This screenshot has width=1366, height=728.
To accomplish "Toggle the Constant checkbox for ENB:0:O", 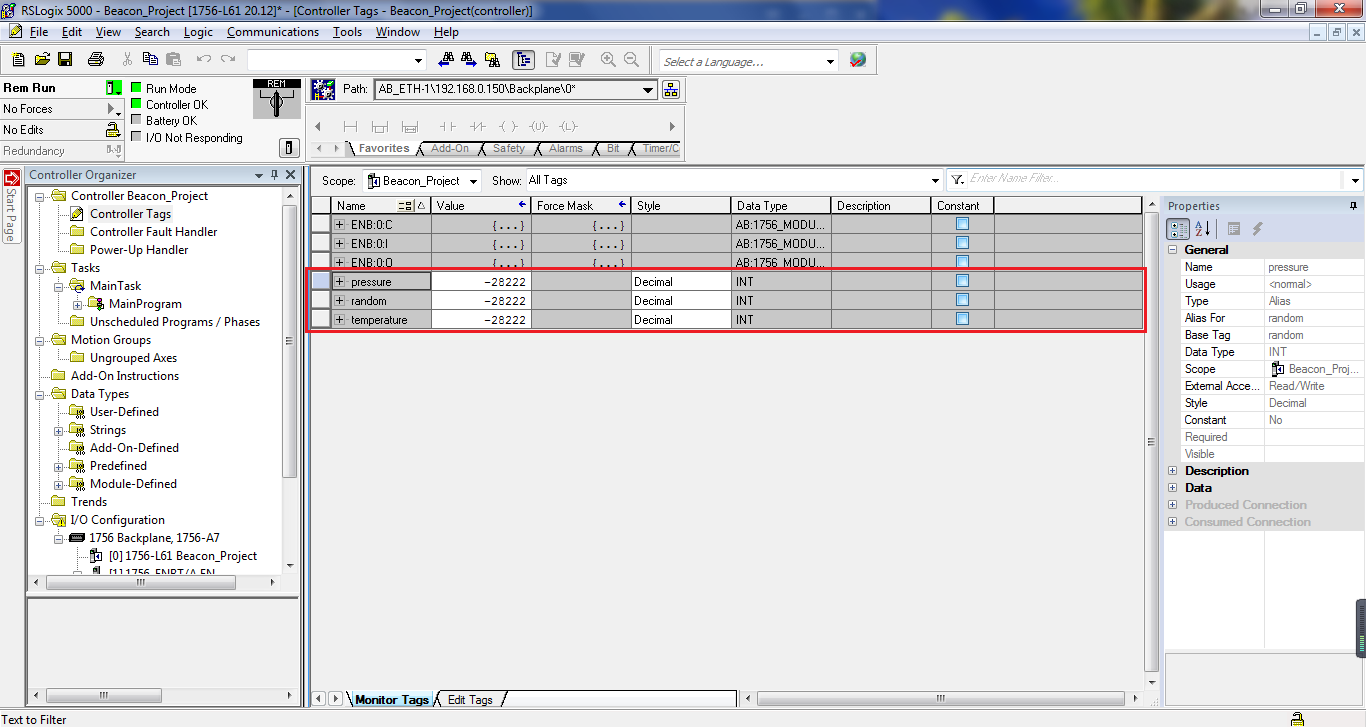I will pyautogui.click(x=962, y=262).
